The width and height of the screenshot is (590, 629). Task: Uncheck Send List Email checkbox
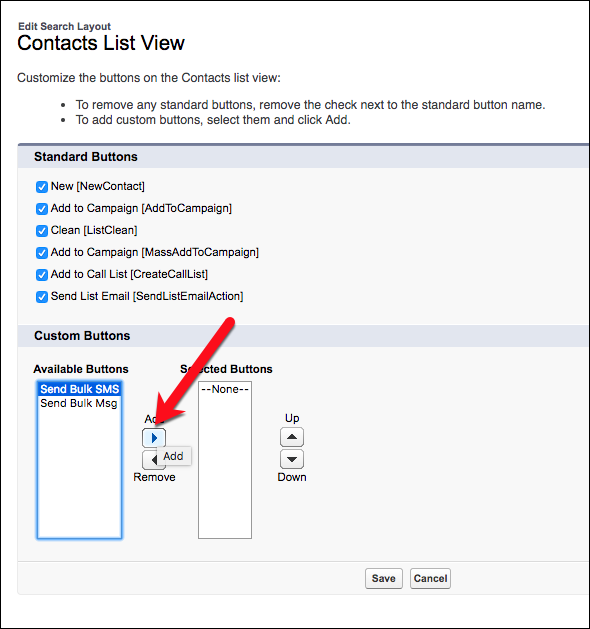pos(42,297)
